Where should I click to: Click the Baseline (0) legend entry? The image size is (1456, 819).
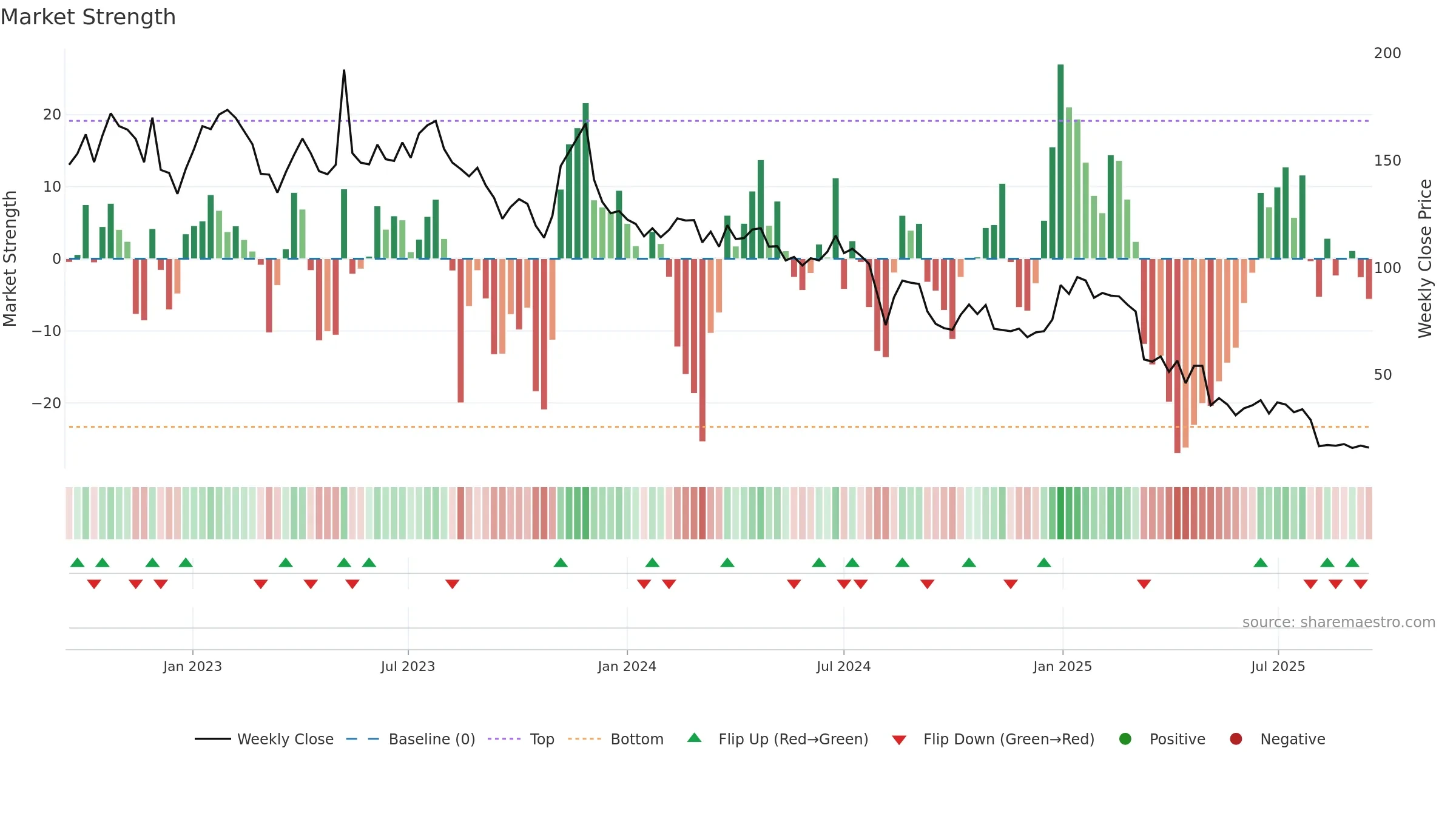411,739
